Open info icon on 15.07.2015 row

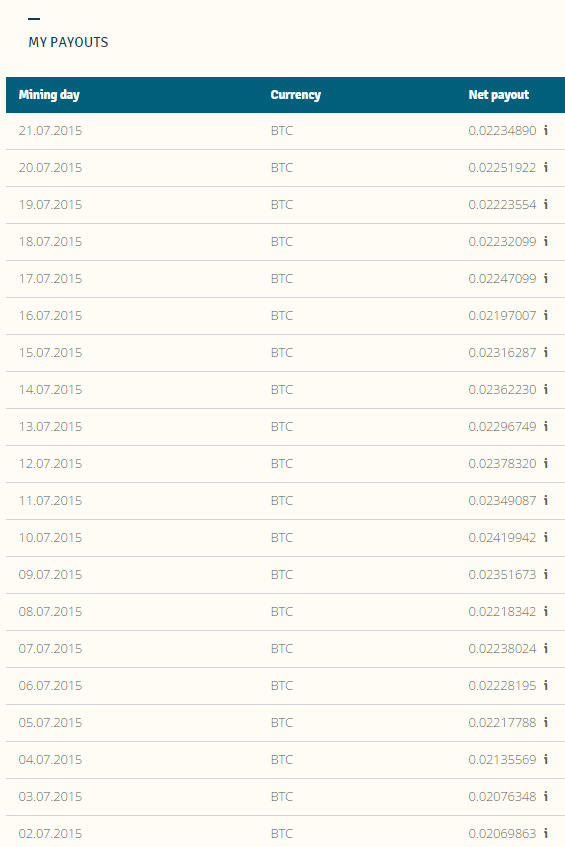pos(546,352)
